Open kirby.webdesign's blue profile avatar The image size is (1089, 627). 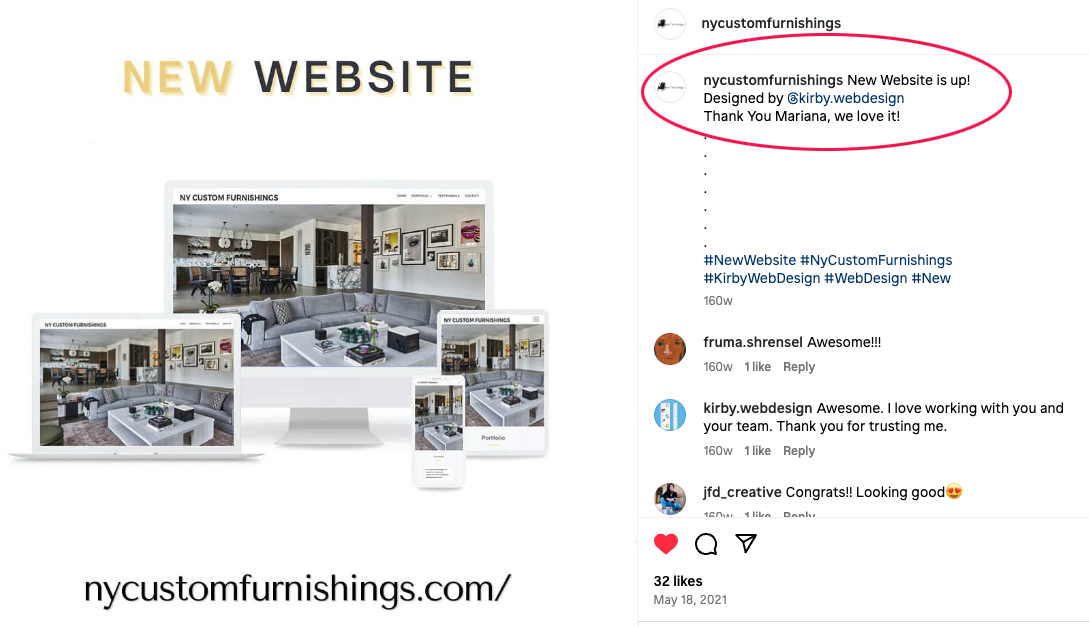pyautogui.click(x=670, y=415)
